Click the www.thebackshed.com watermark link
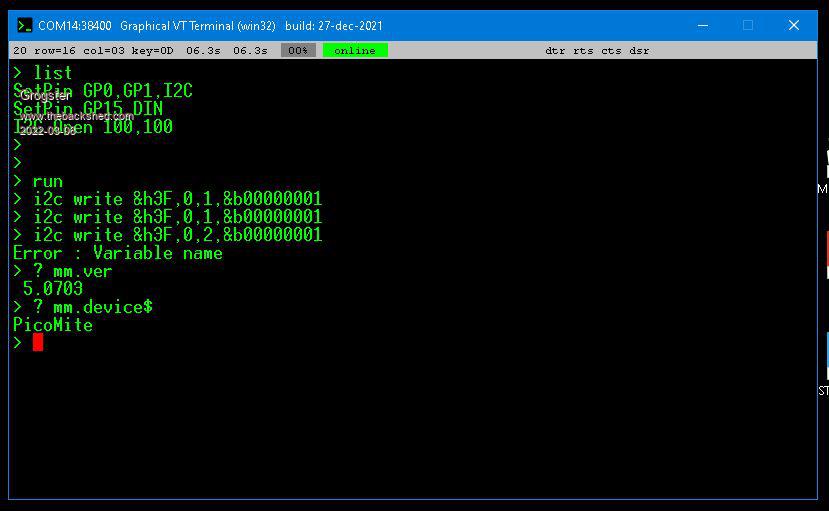The height and width of the screenshot is (511, 829). tap(76, 116)
